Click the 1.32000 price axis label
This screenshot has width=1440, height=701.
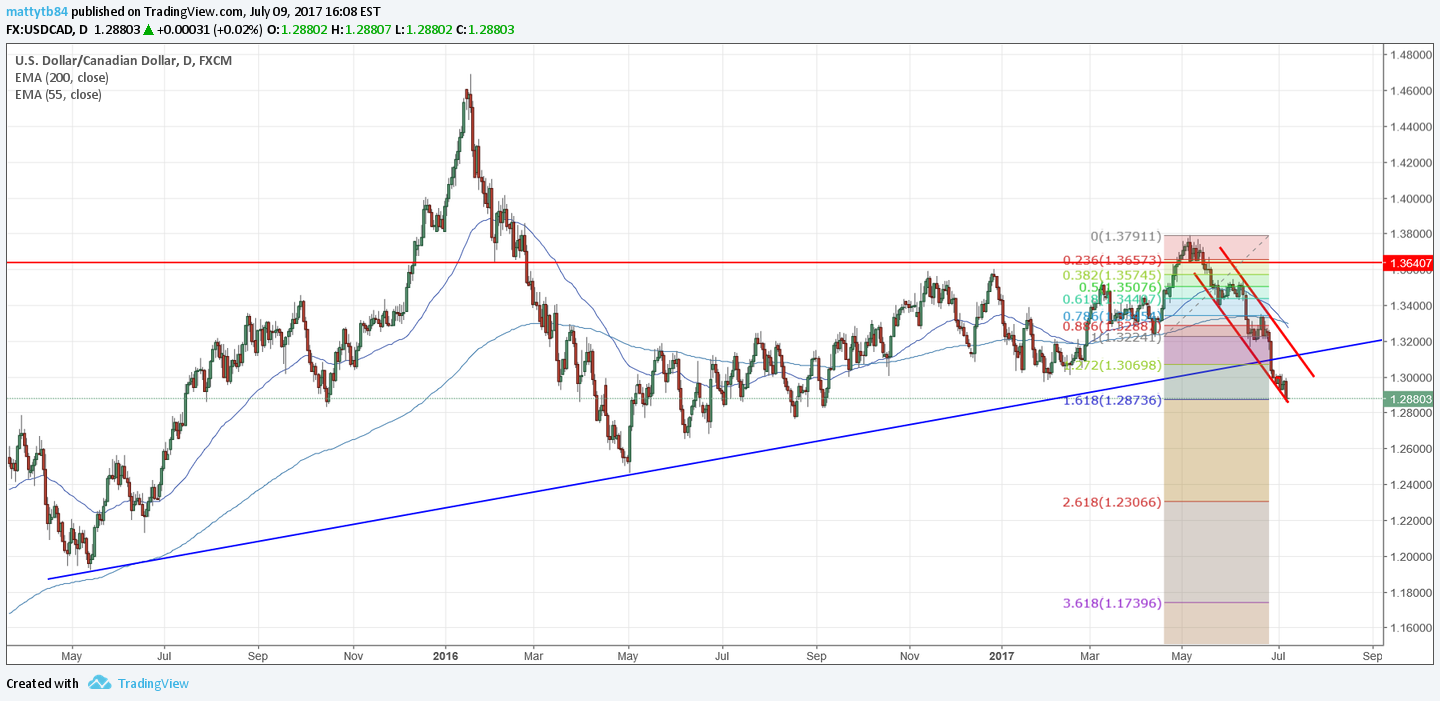[x=1409, y=342]
